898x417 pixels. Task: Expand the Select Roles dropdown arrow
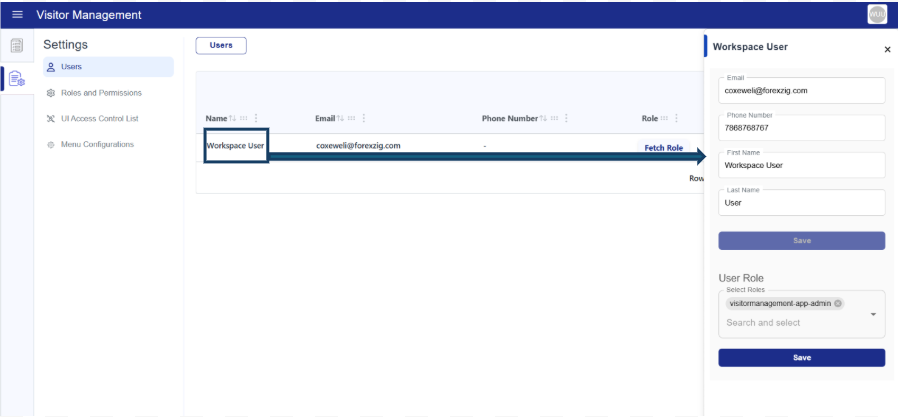(874, 314)
